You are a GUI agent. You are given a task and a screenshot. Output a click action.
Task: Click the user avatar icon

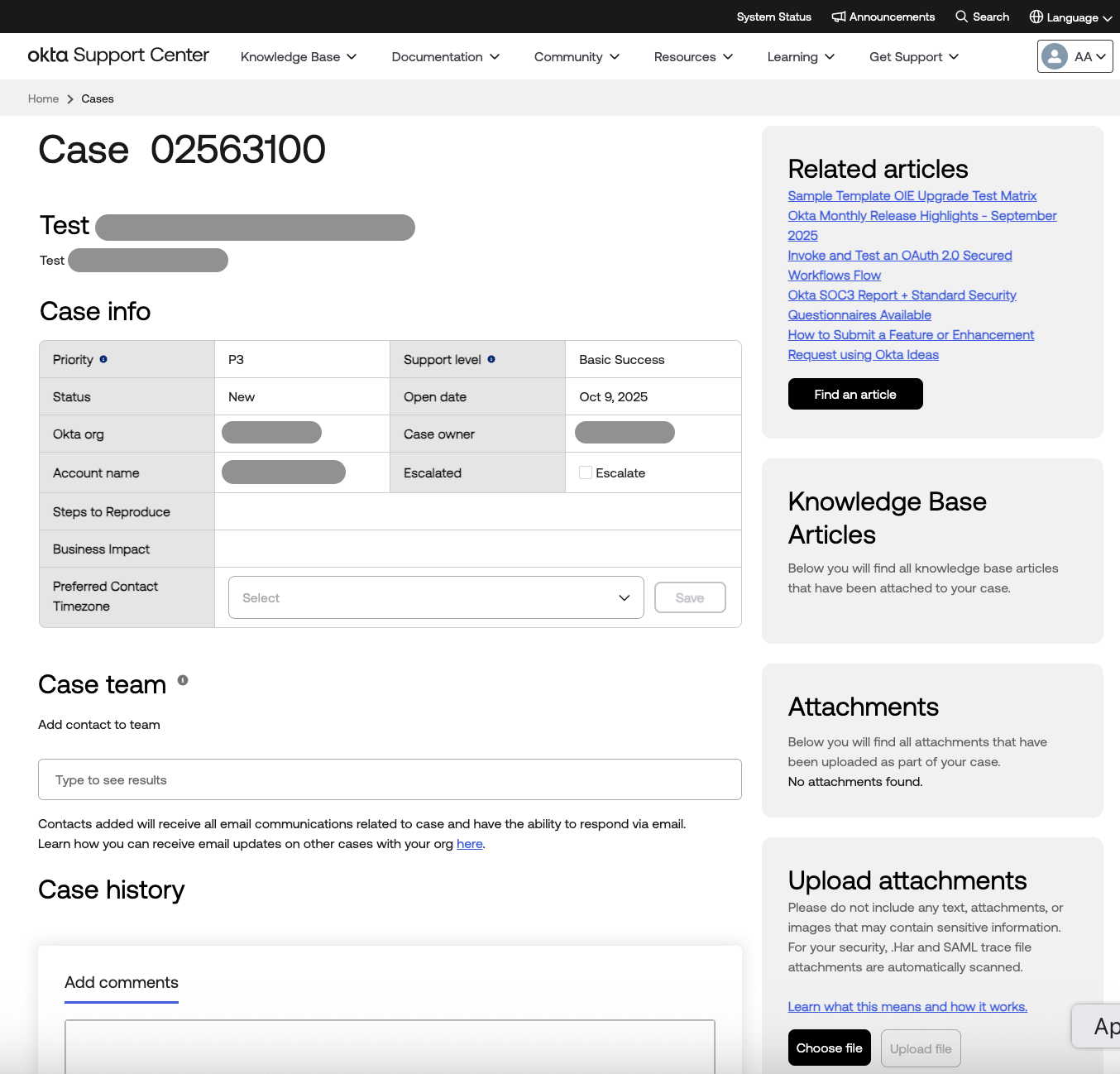[1055, 56]
